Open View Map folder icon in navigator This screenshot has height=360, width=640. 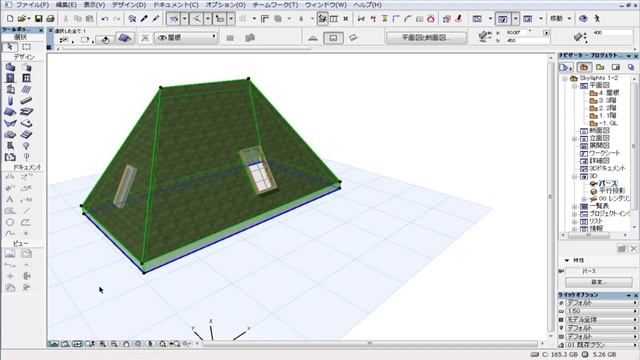600,67
